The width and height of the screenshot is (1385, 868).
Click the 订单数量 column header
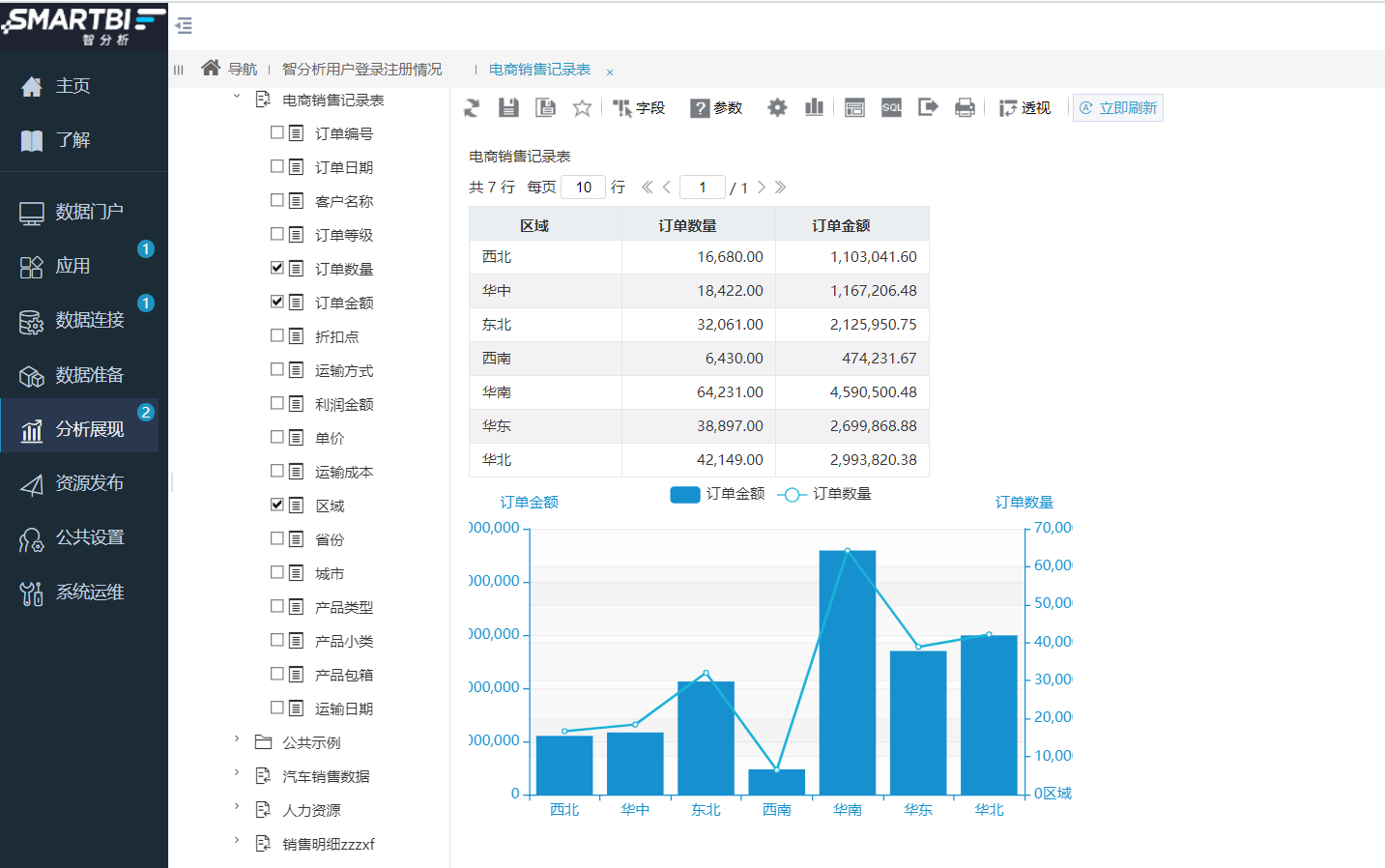click(x=699, y=225)
